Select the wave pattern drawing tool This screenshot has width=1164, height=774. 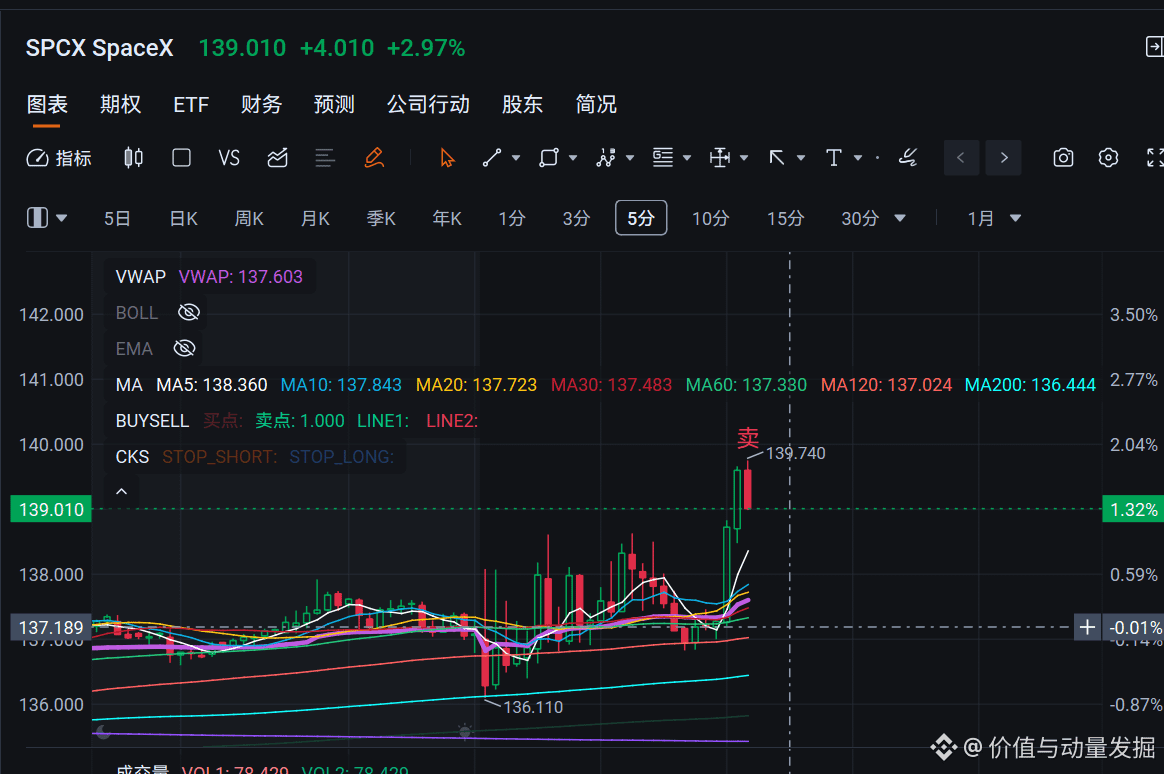[x=606, y=158]
